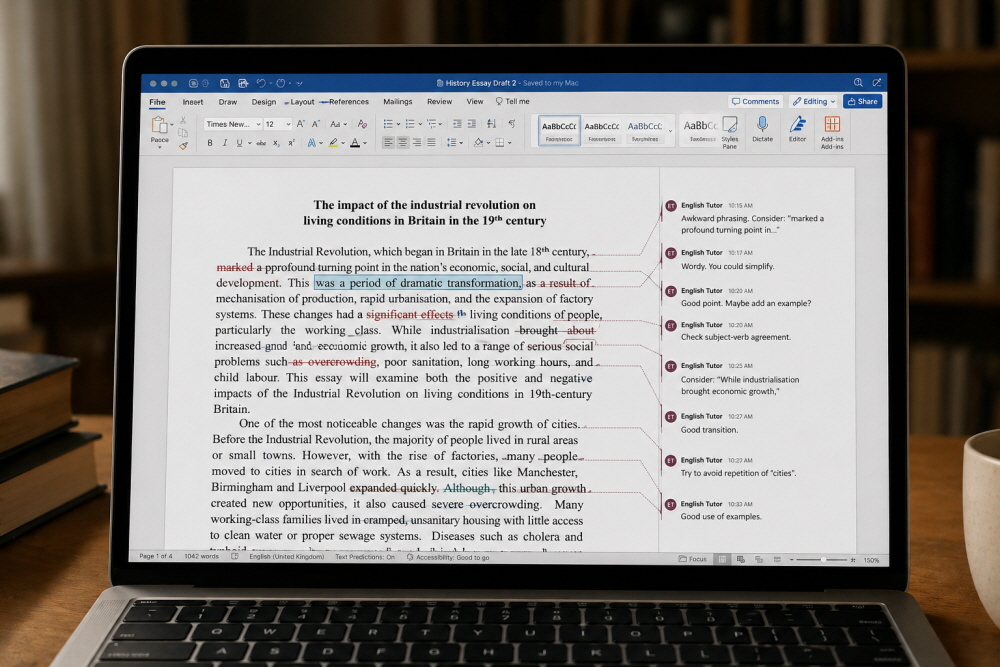Toggle show paragraph marks (pilcrow)
Viewport: 1000px width, 667px height.
[511, 124]
